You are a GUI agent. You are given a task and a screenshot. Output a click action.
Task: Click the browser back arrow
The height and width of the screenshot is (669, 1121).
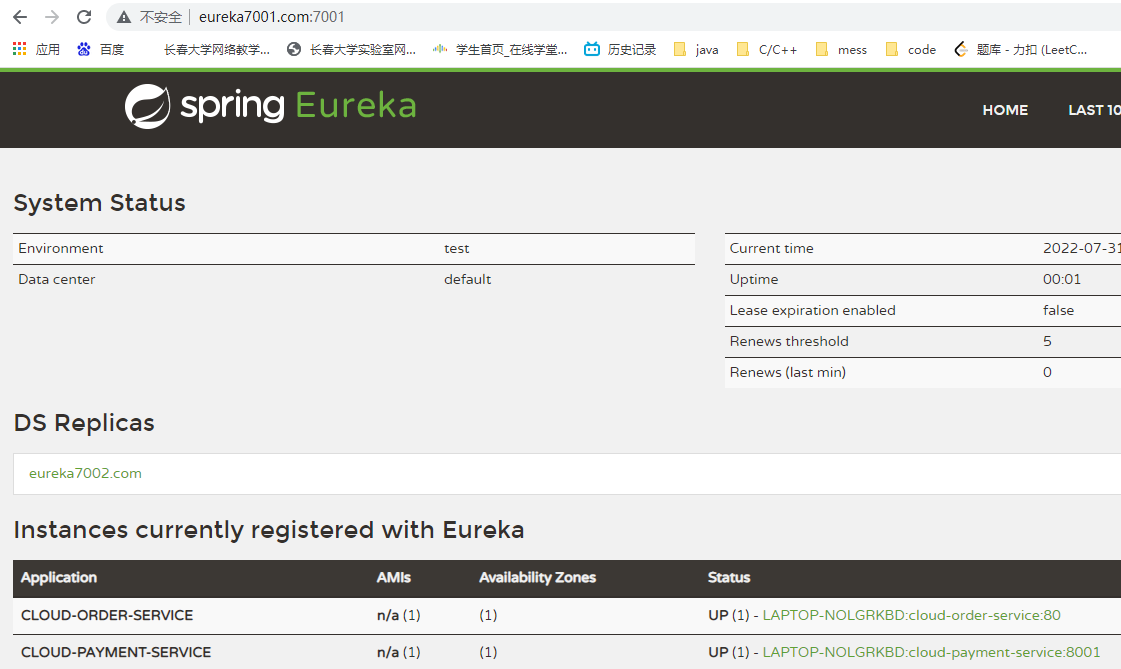20,16
